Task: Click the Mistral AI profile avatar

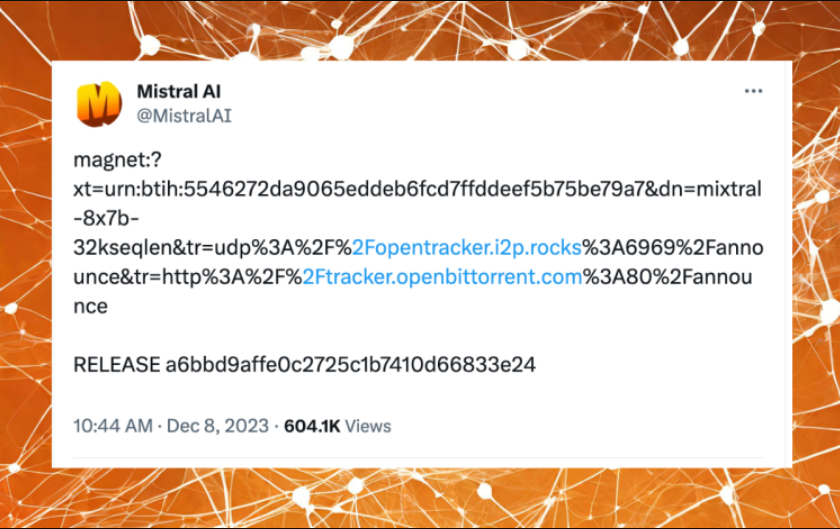Action: click(99, 103)
